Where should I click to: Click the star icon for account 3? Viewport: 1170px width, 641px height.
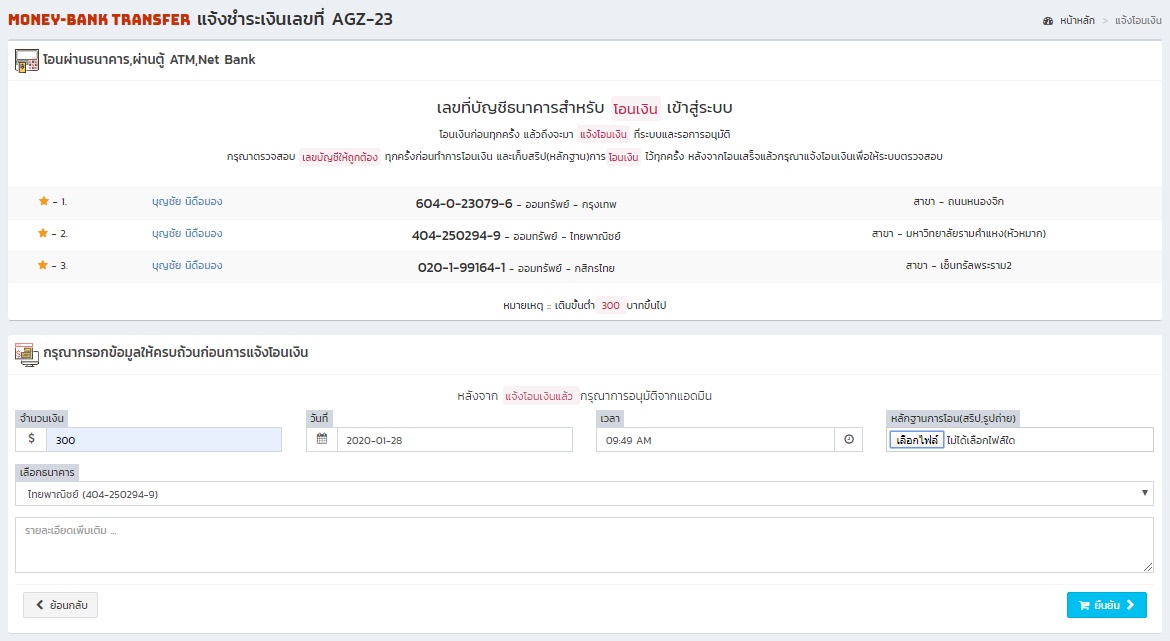coord(43,266)
